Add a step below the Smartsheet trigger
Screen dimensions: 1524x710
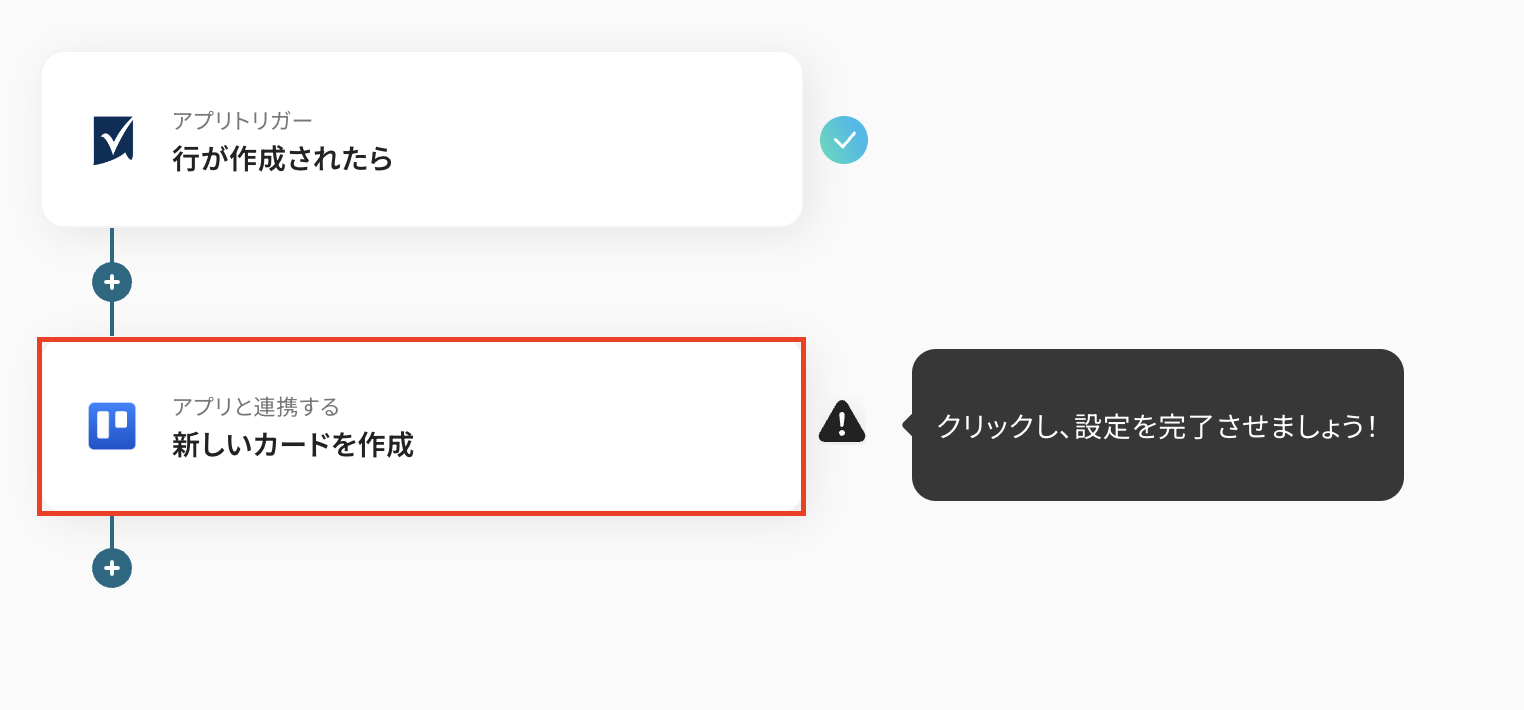[x=112, y=283]
